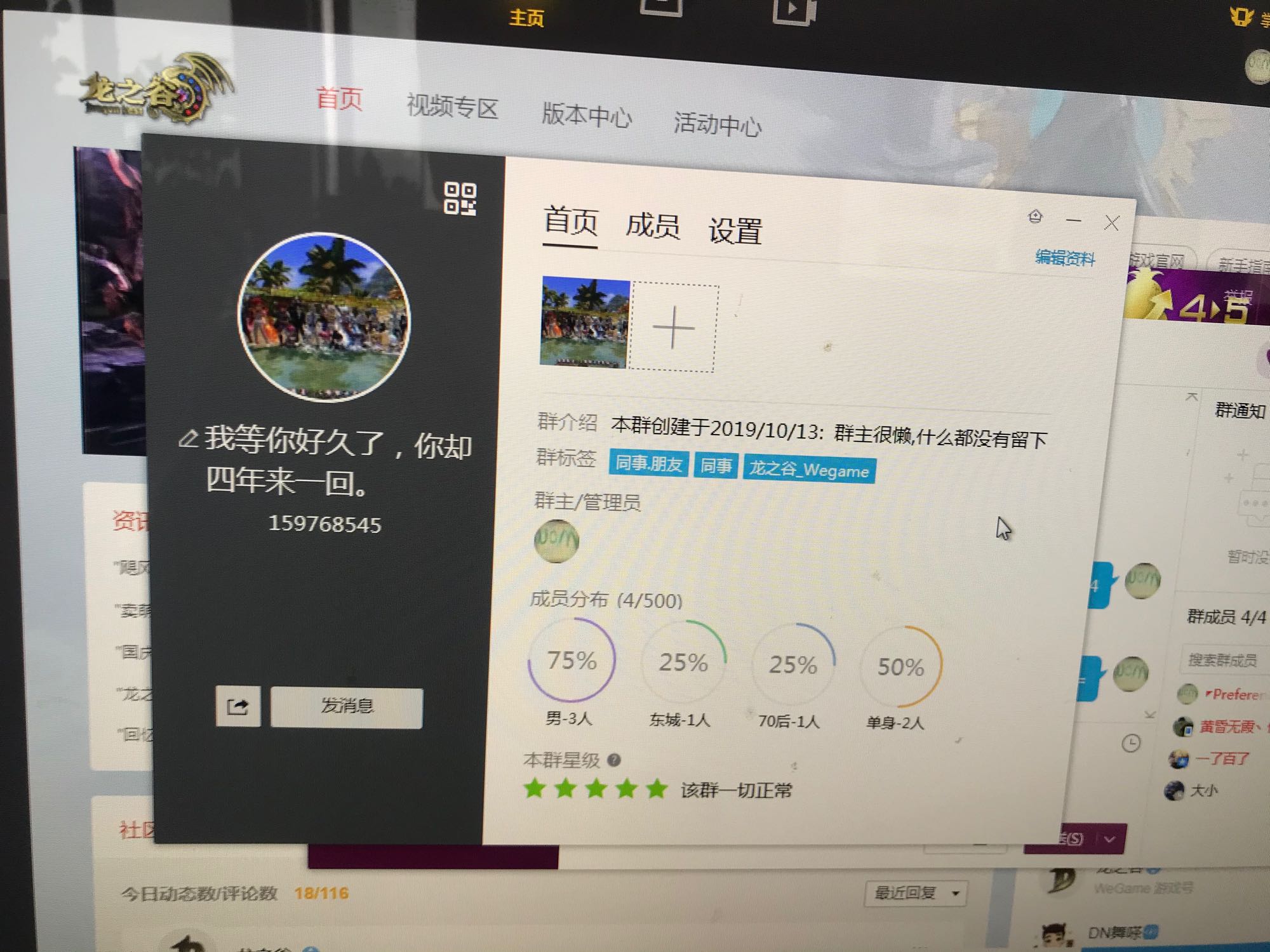Select the 龙之谷_Wegame tag
Viewport: 1270px width, 952px height.
tap(809, 470)
